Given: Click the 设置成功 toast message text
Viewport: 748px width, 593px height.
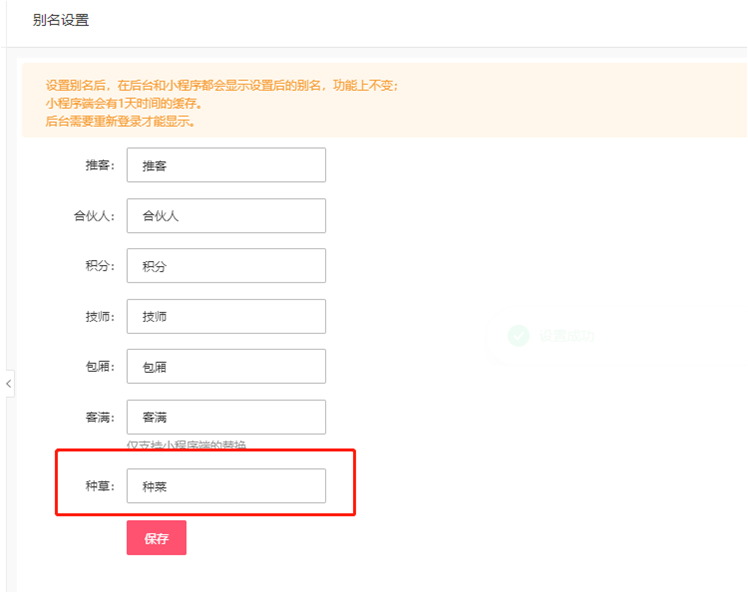Looking at the screenshot, I should pos(567,336).
